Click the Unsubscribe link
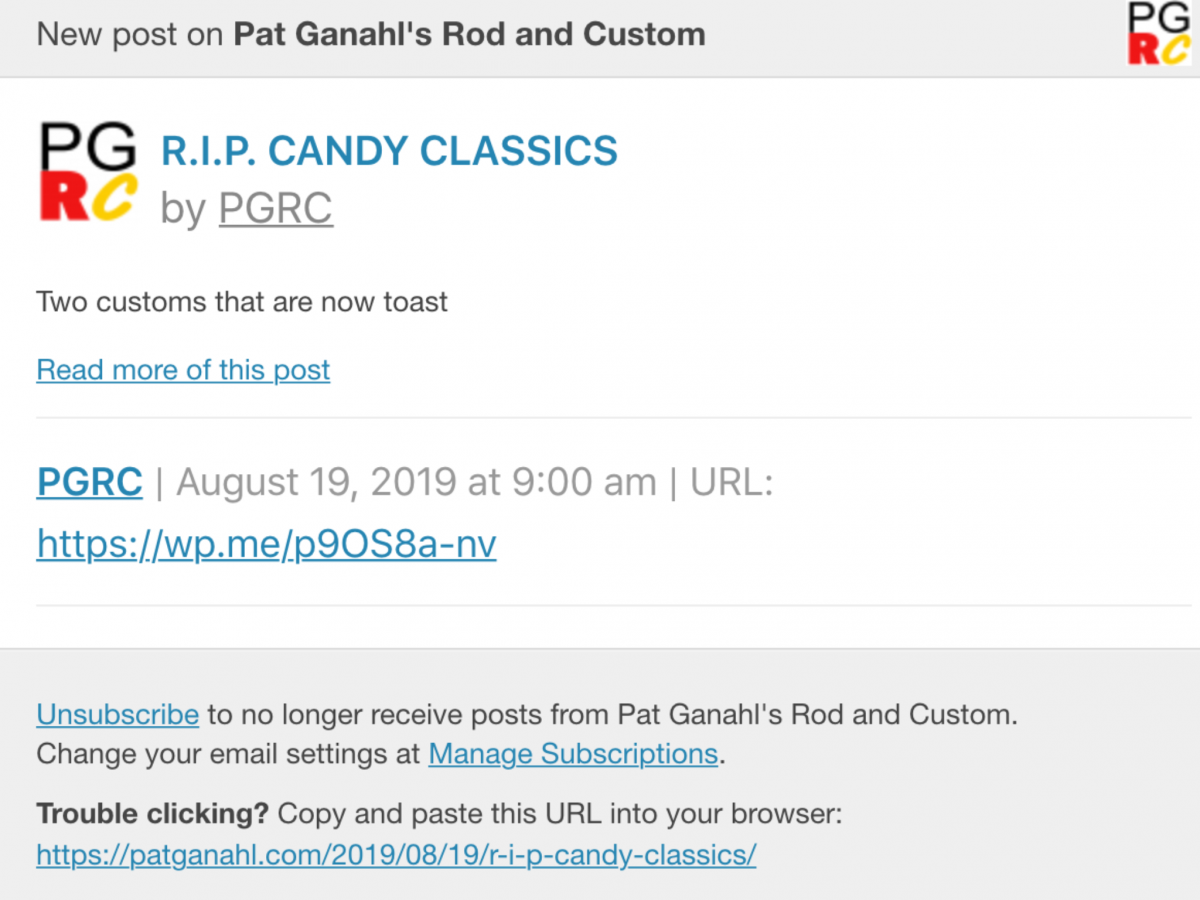The image size is (1200, 900). click(118, 715)
